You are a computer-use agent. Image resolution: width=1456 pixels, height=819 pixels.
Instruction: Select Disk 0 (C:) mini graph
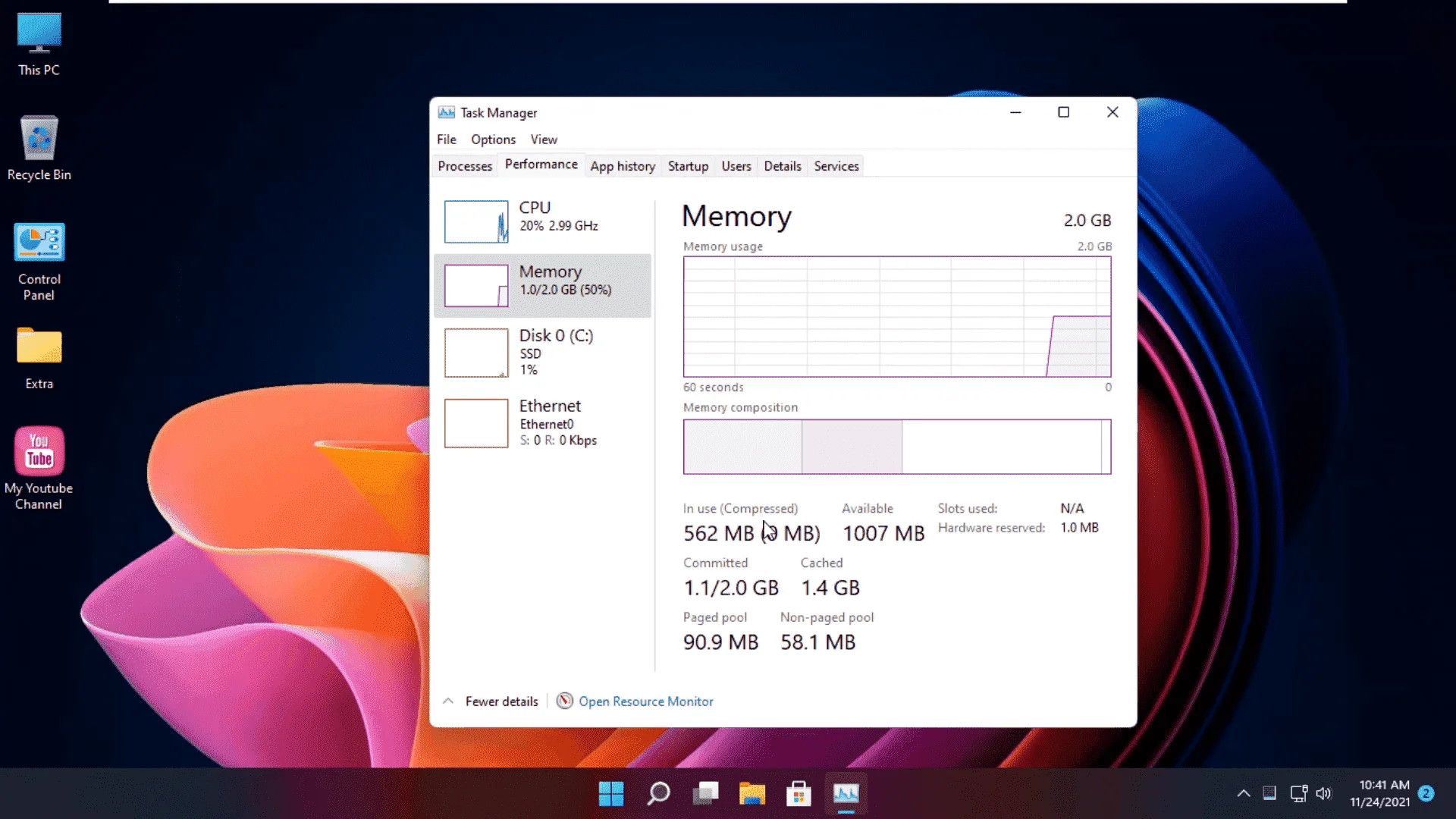click(x=476, y=353)
